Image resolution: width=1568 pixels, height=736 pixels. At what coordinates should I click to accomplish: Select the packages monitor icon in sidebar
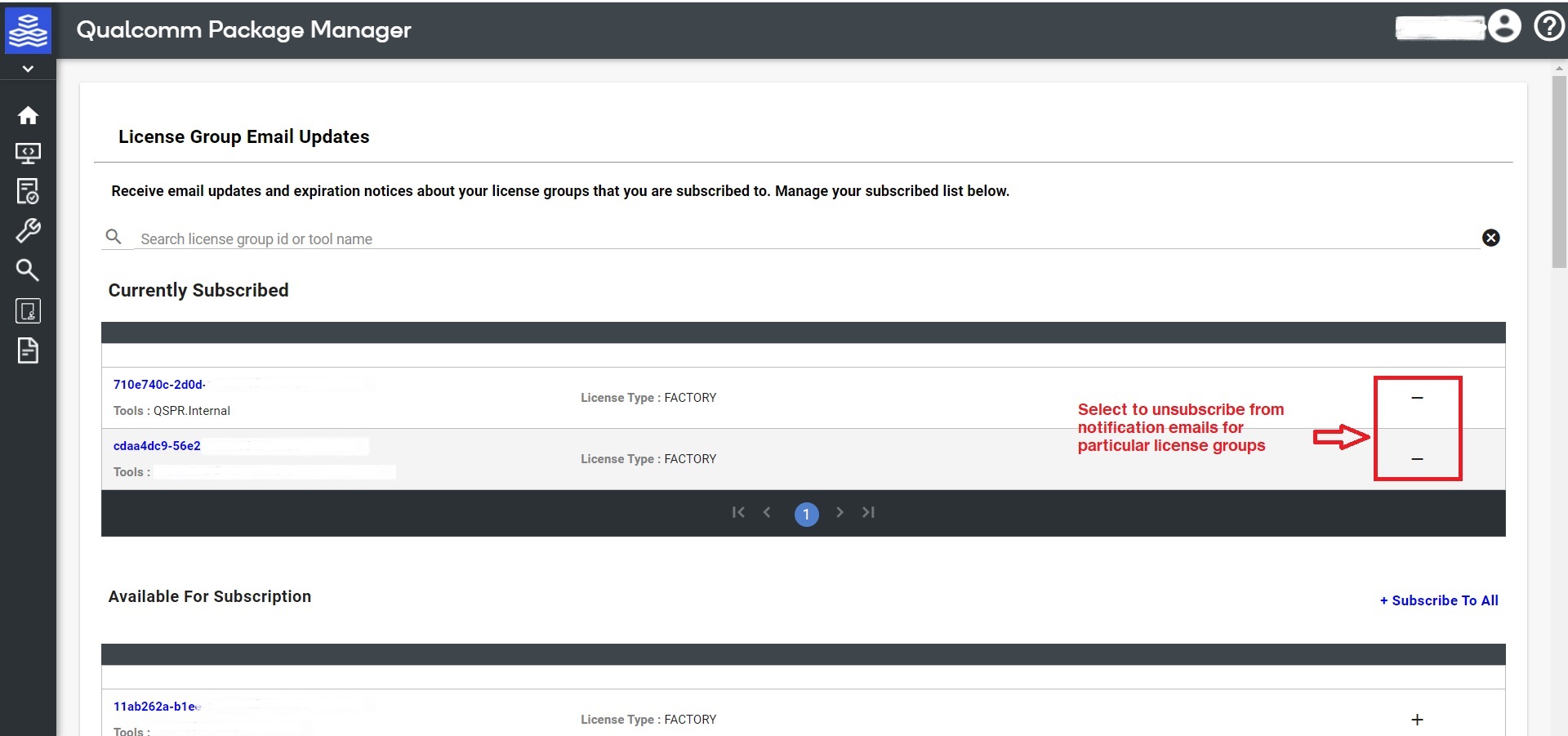click(29, 154)
